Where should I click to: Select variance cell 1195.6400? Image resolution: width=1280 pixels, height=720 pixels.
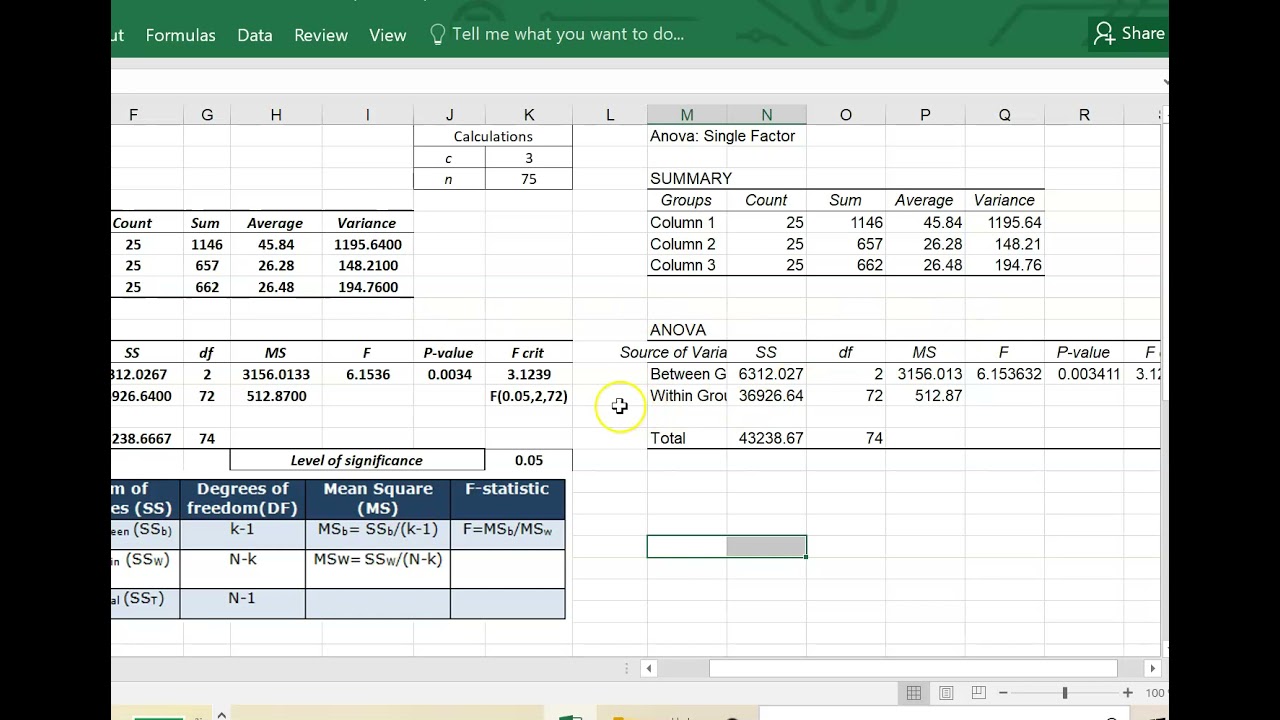pos(367,244)
